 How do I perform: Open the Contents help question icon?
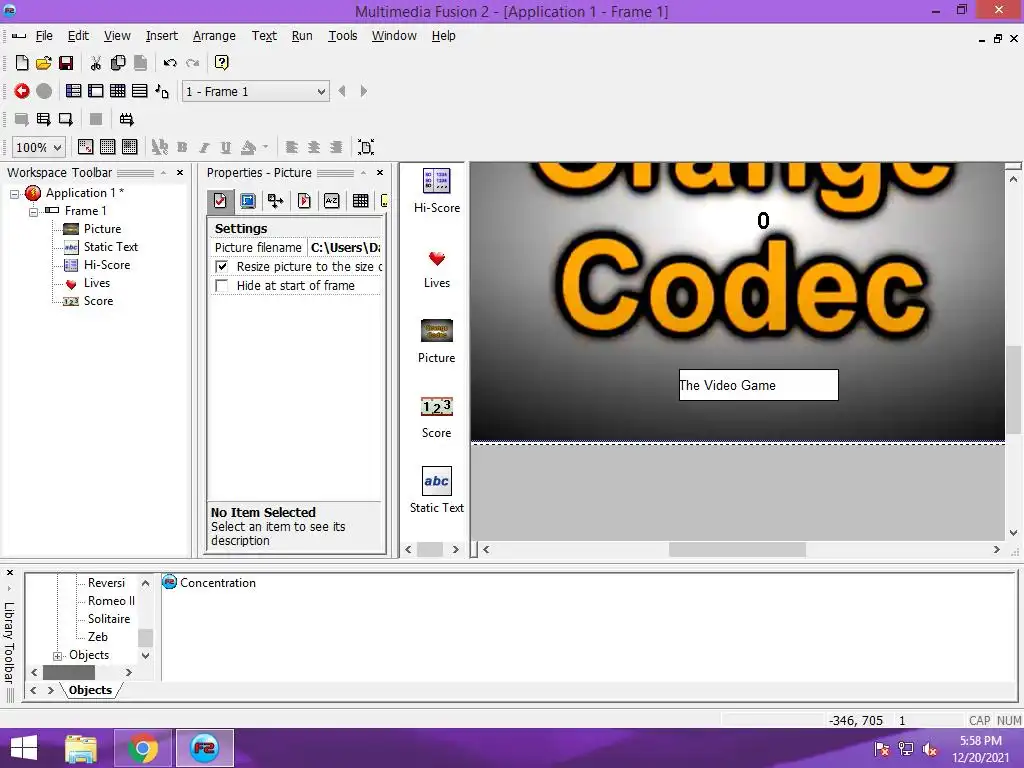click(x=221, y=63)
